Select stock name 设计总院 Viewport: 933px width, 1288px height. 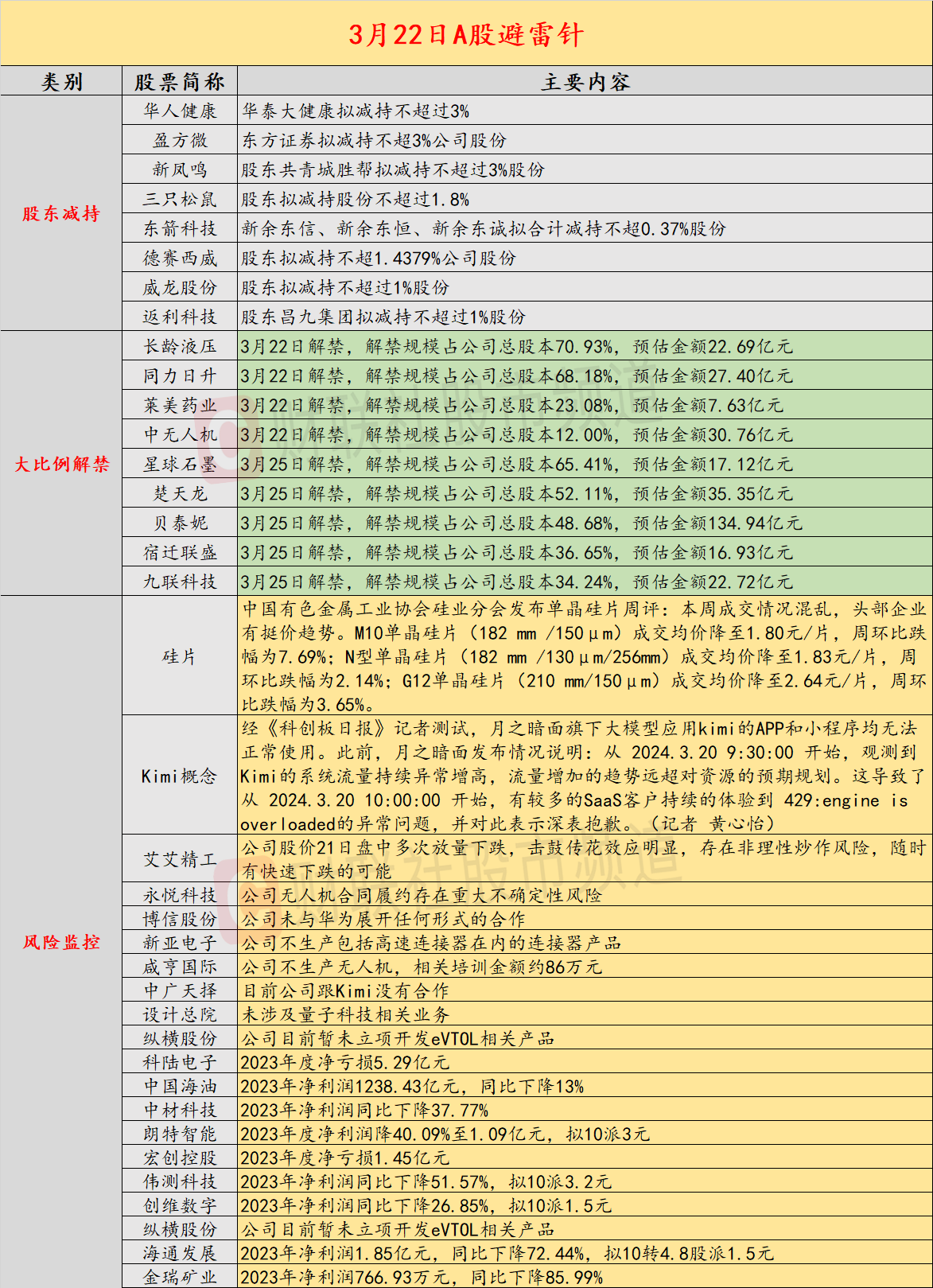(x=180, y=1014)
